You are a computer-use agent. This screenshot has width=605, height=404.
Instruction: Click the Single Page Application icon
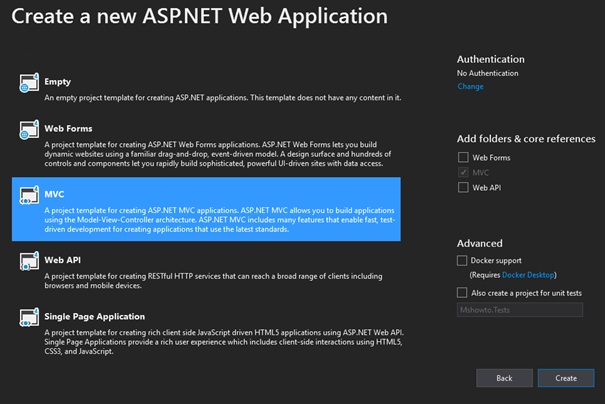click(x=29, y=318)
